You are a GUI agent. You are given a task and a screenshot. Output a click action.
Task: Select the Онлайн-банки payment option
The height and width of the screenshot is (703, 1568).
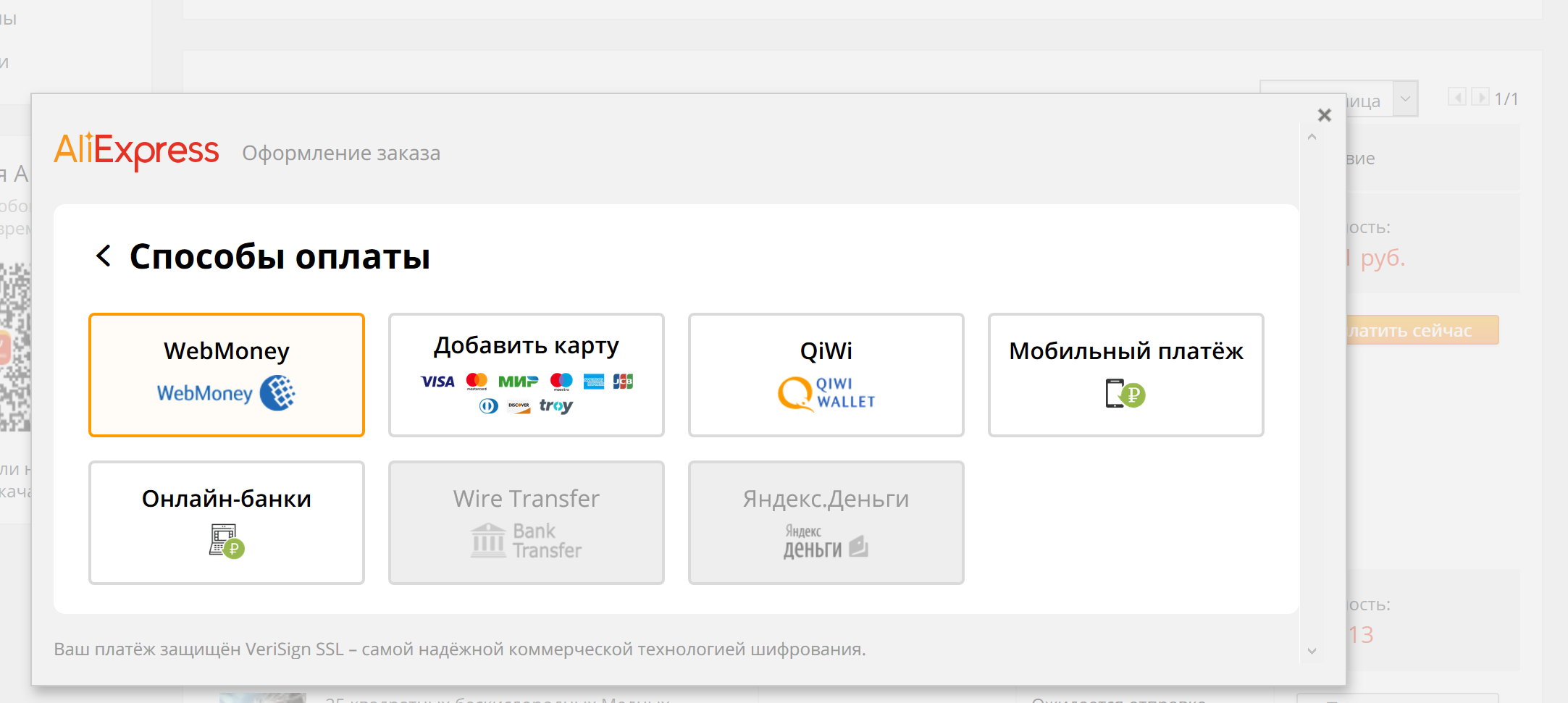pos(227,523)
